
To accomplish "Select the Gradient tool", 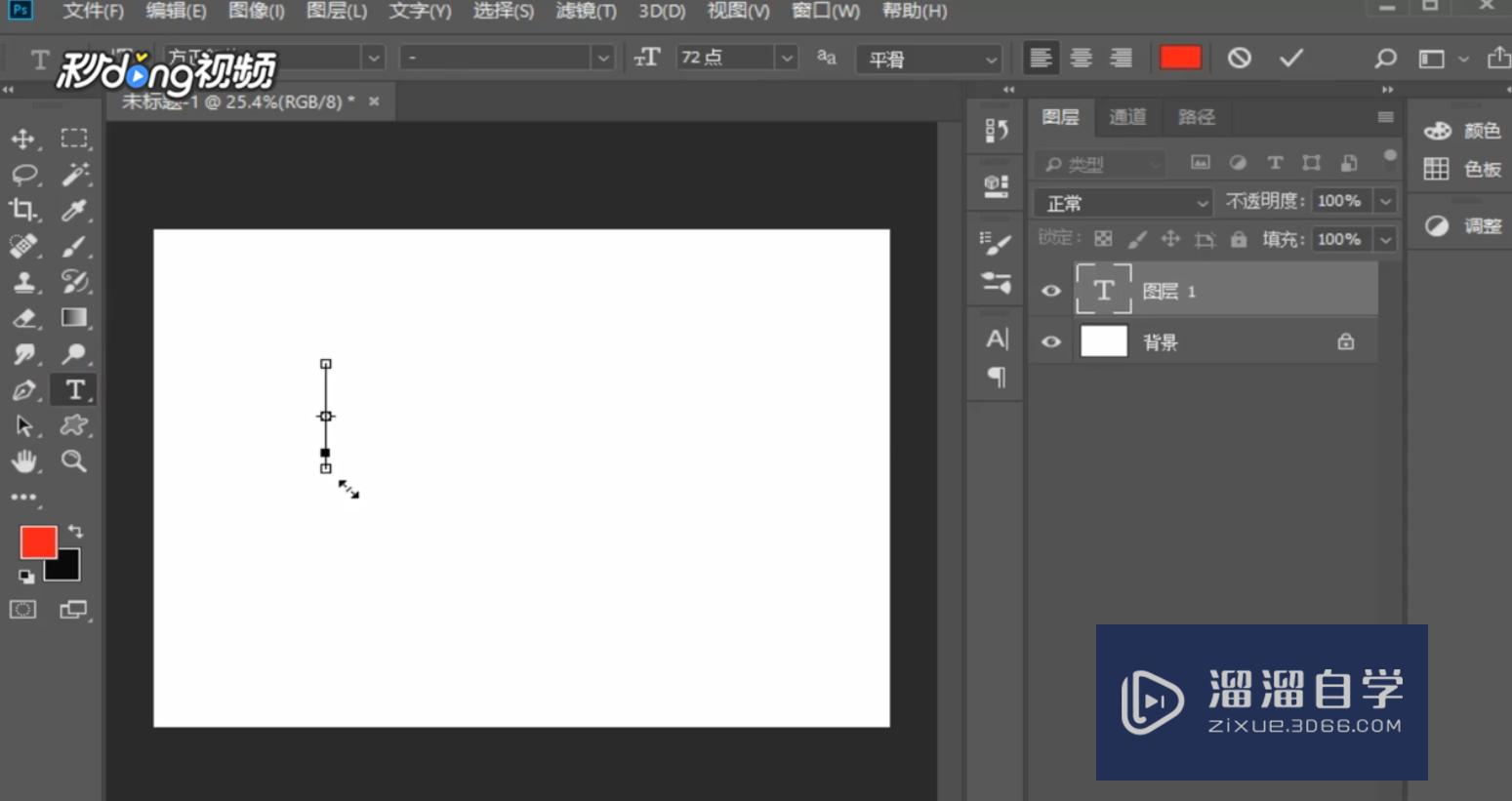I will (x=74, y=318).
